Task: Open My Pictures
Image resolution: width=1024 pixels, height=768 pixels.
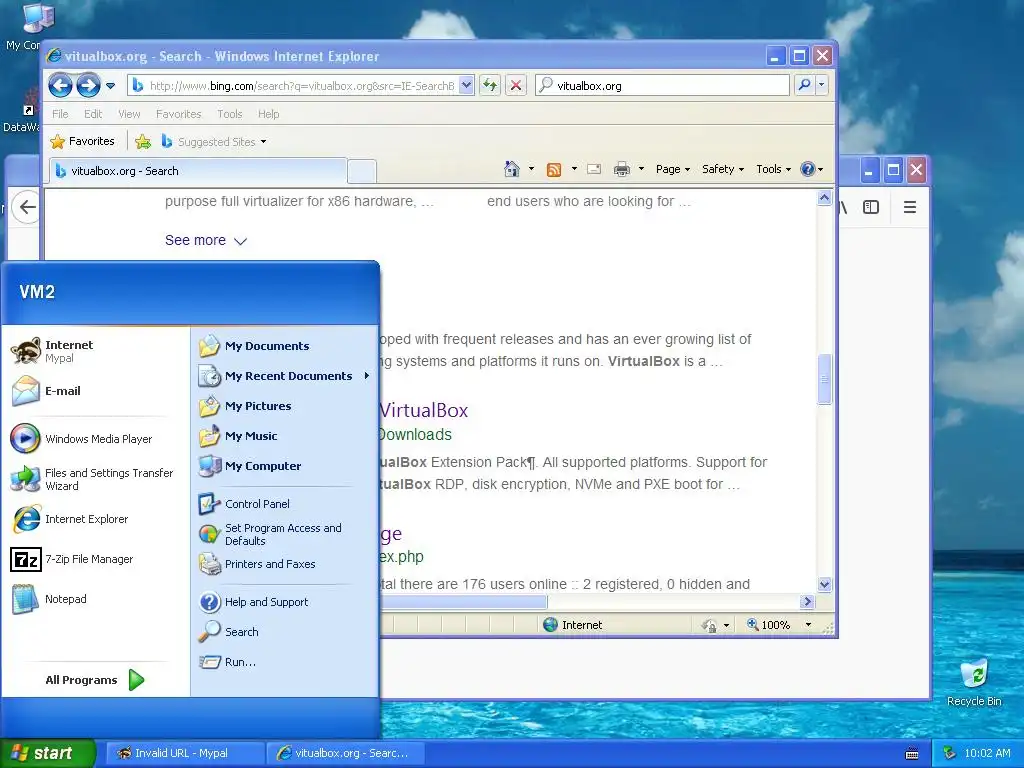Action: [285, 406]
